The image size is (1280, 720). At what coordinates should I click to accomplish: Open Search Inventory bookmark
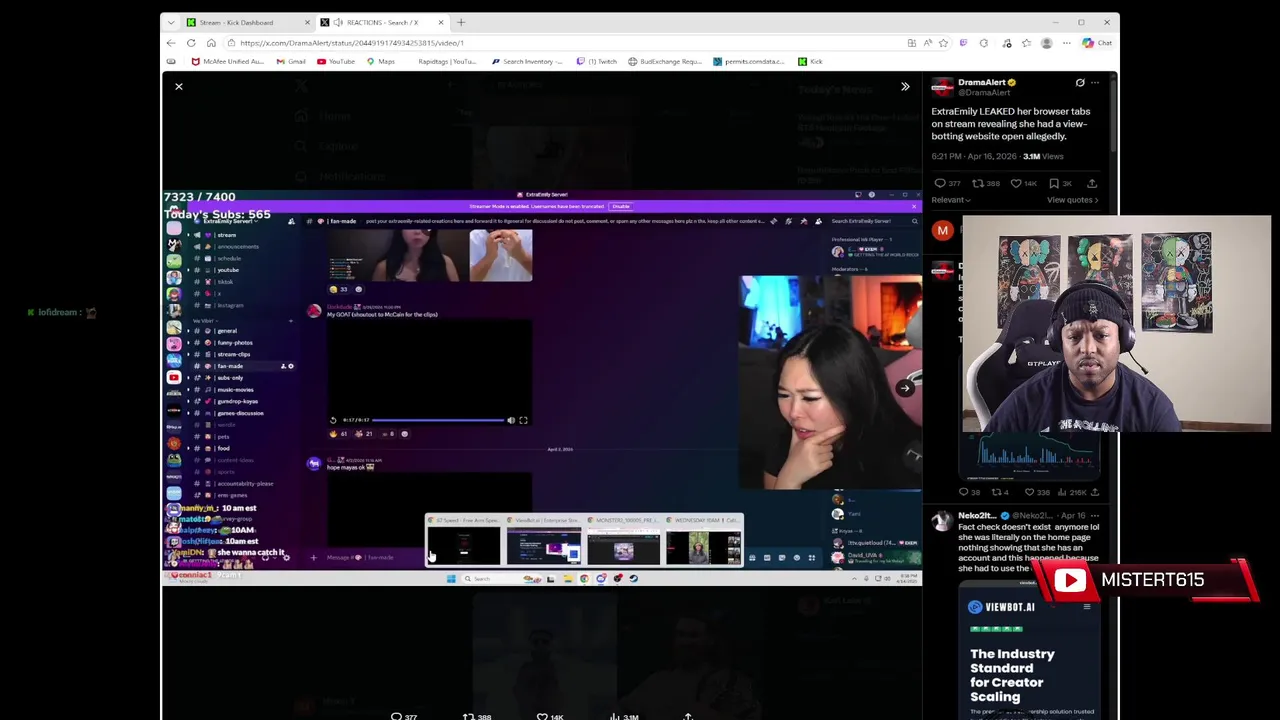click(x=527, y=62)
